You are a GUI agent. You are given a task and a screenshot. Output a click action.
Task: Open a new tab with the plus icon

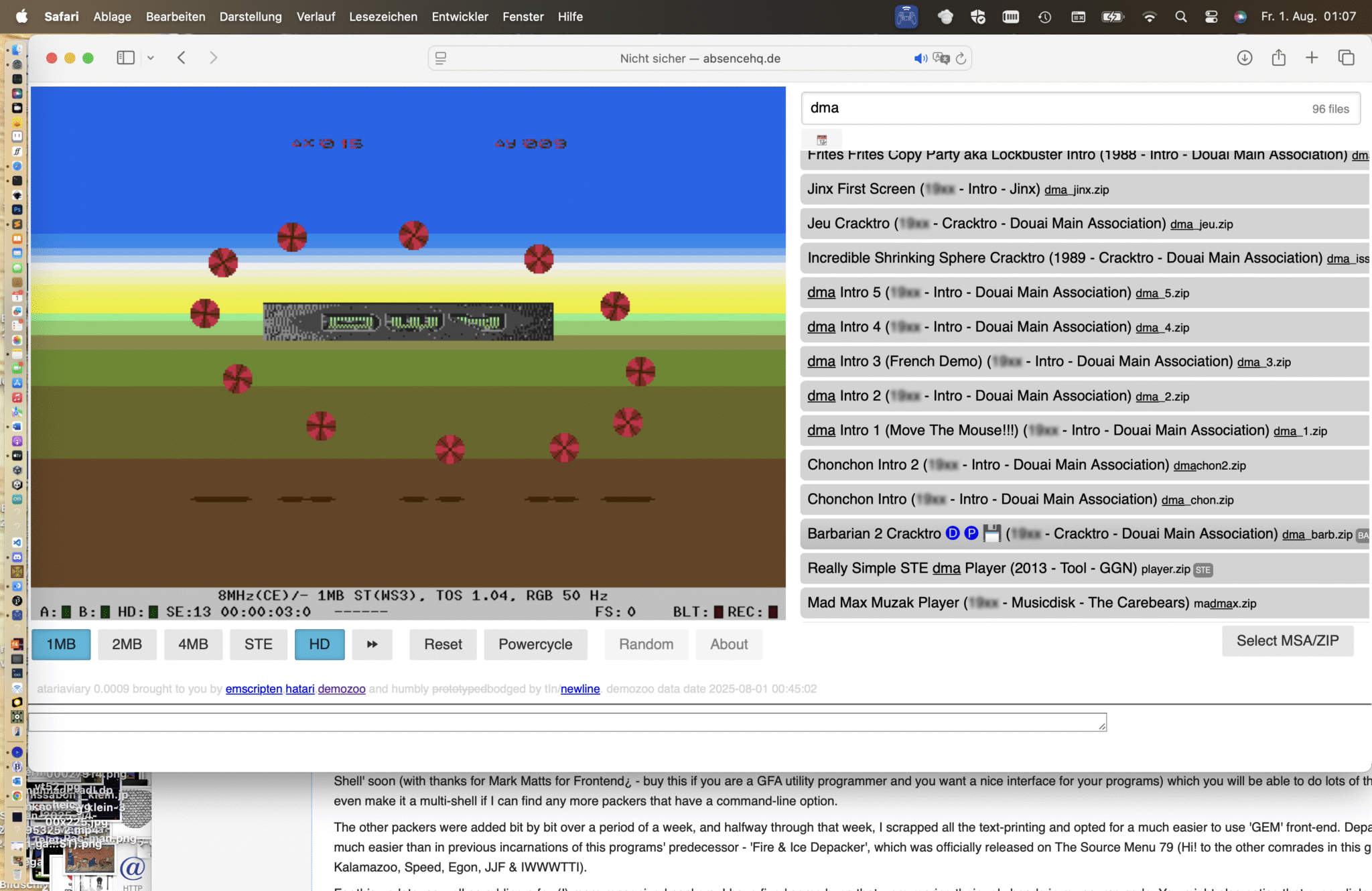[1312, 58]
